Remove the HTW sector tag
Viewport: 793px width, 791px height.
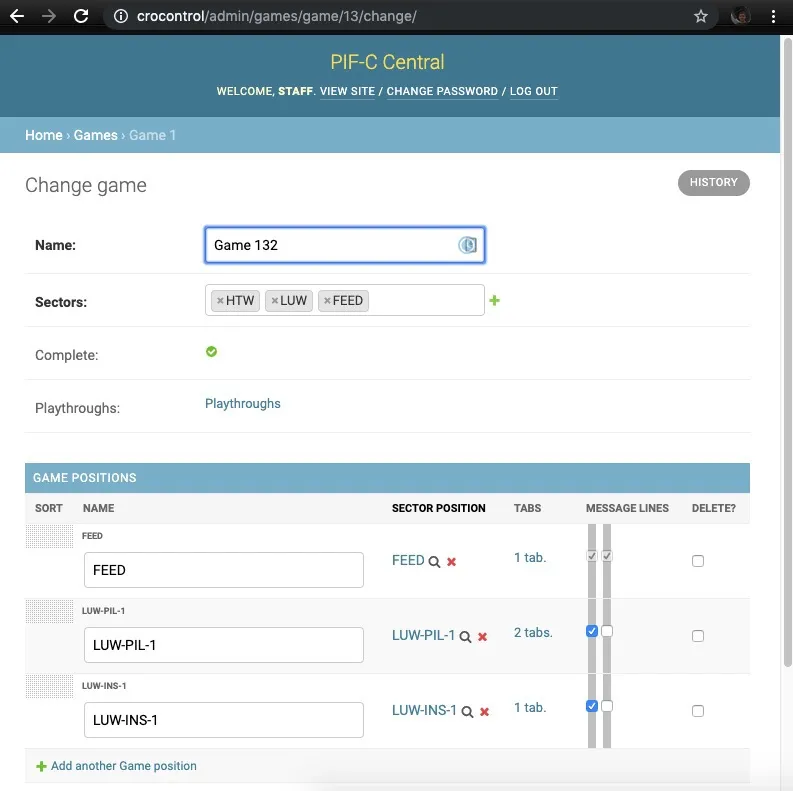pyautogui.click(x=220, y=301)
